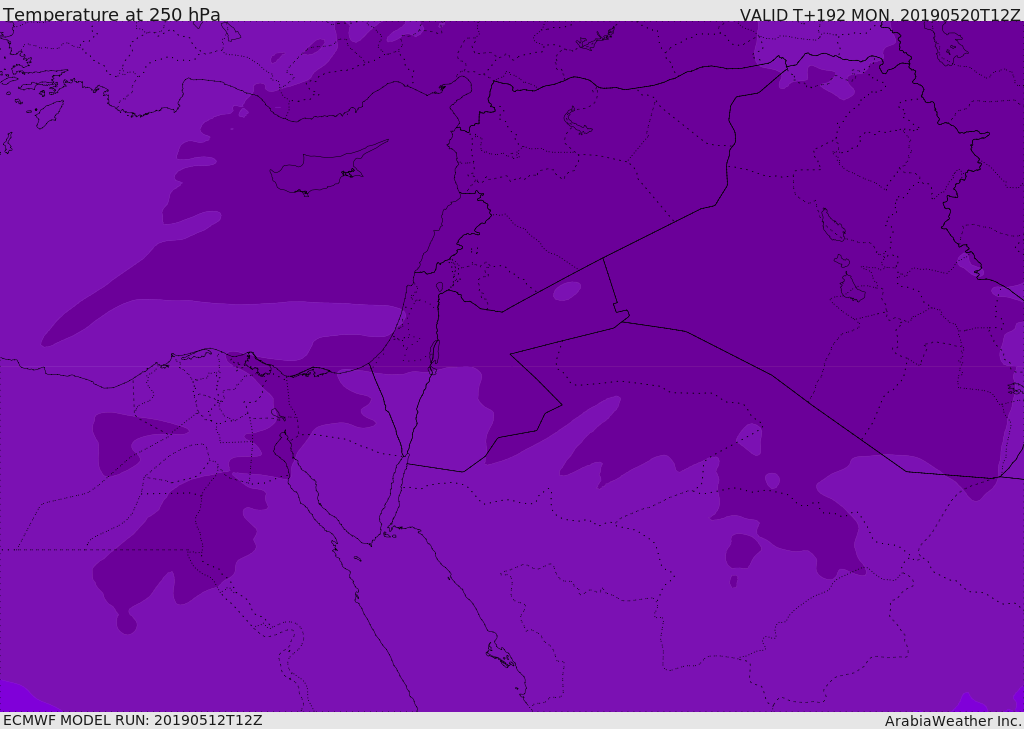Click the small light oval patch in the dark area

567,291
